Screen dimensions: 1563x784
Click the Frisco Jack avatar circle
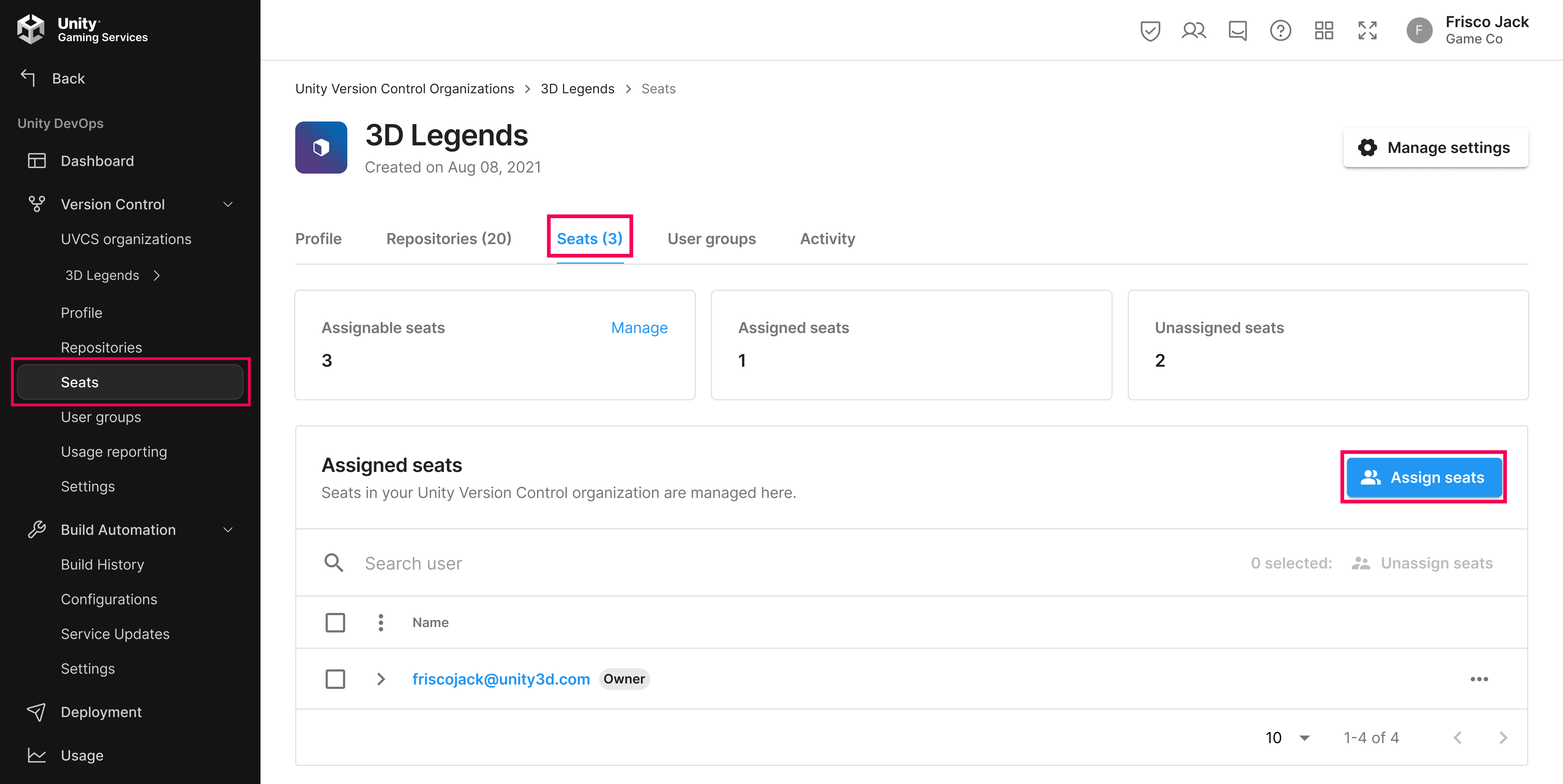coord(1419,30)
